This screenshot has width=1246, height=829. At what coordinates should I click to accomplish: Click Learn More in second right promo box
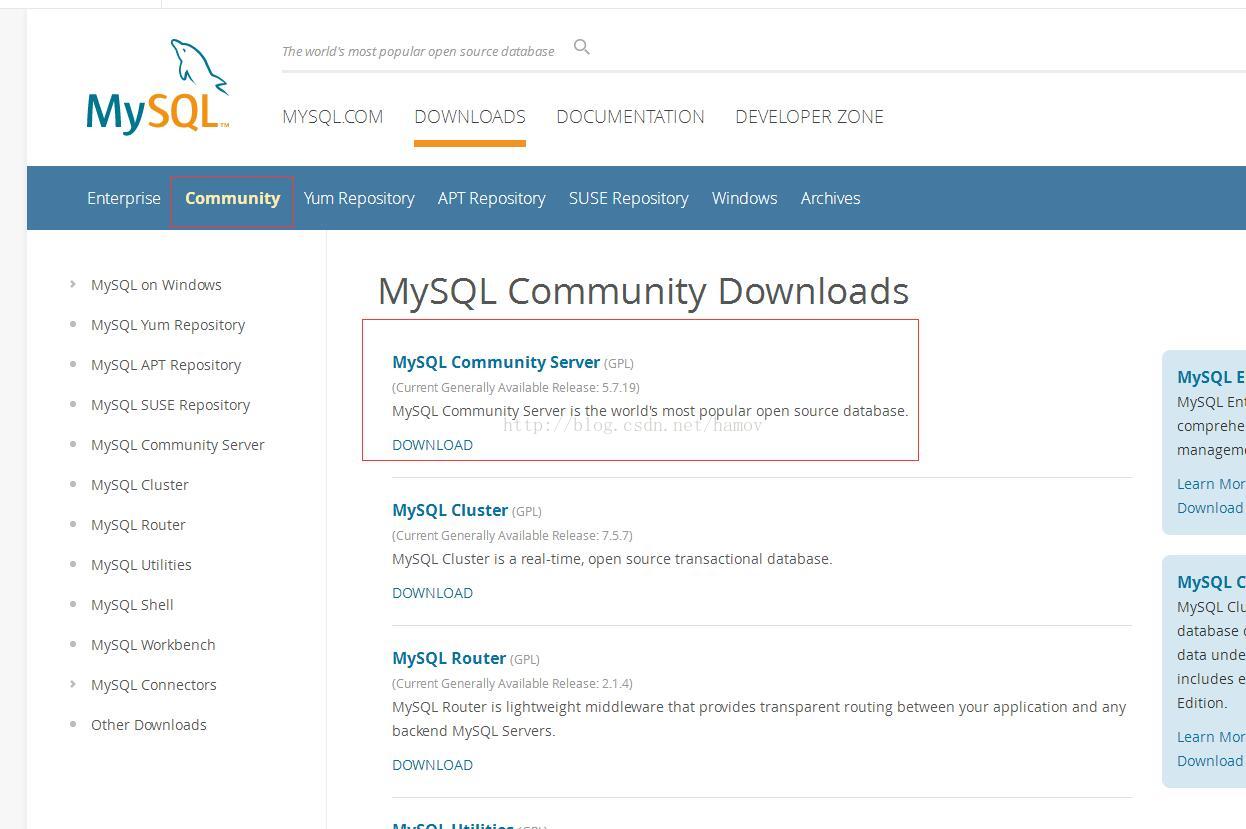[x=1211, y=737]
